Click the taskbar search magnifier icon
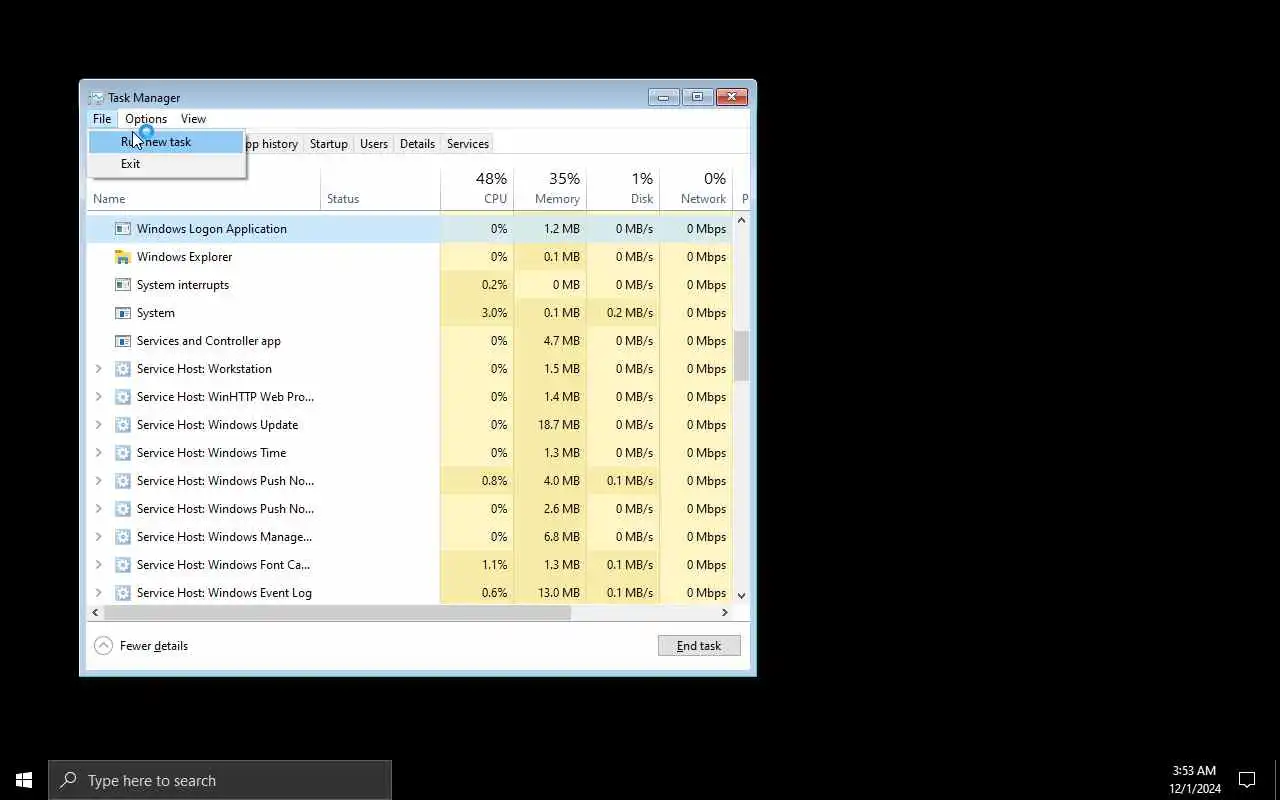This screenshot has height=800, width=1280. 68,780
